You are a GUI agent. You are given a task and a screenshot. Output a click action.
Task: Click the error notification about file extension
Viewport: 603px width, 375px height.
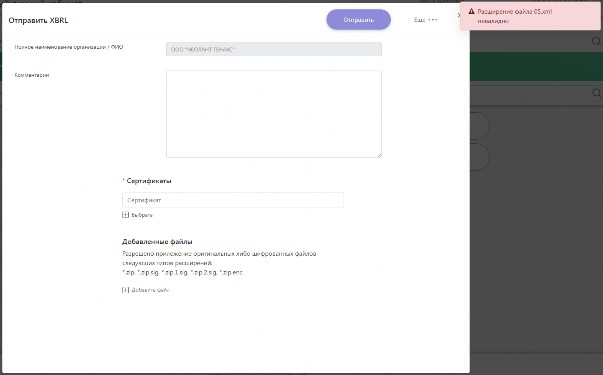(x=531, y=16)
